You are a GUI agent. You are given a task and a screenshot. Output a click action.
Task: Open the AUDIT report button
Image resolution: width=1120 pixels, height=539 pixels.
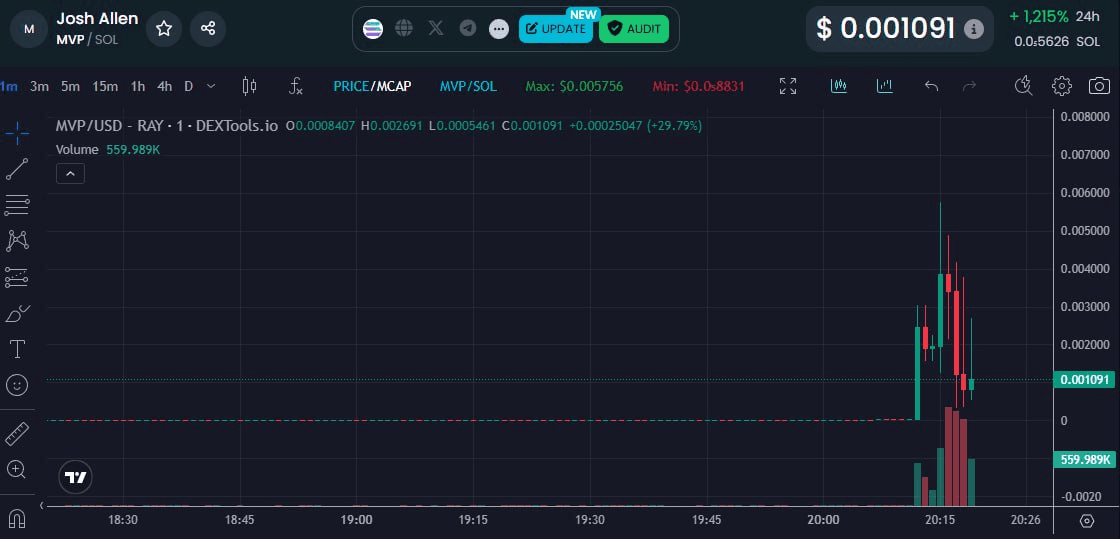[634, 29]
